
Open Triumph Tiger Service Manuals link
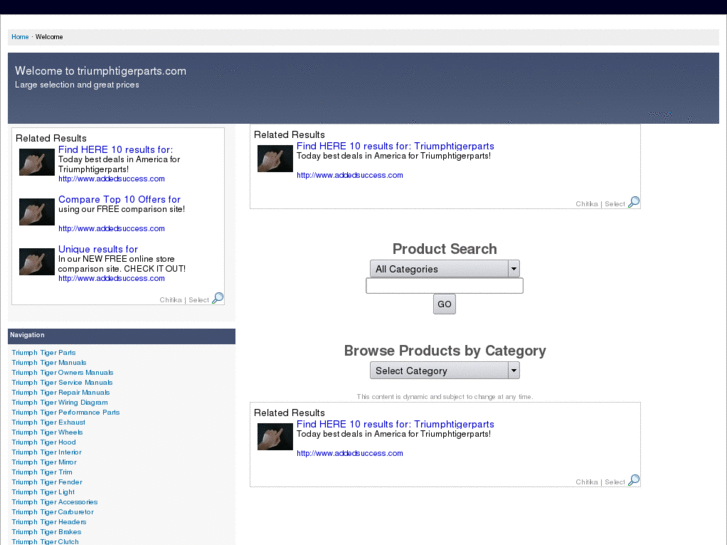coord(62,383)
